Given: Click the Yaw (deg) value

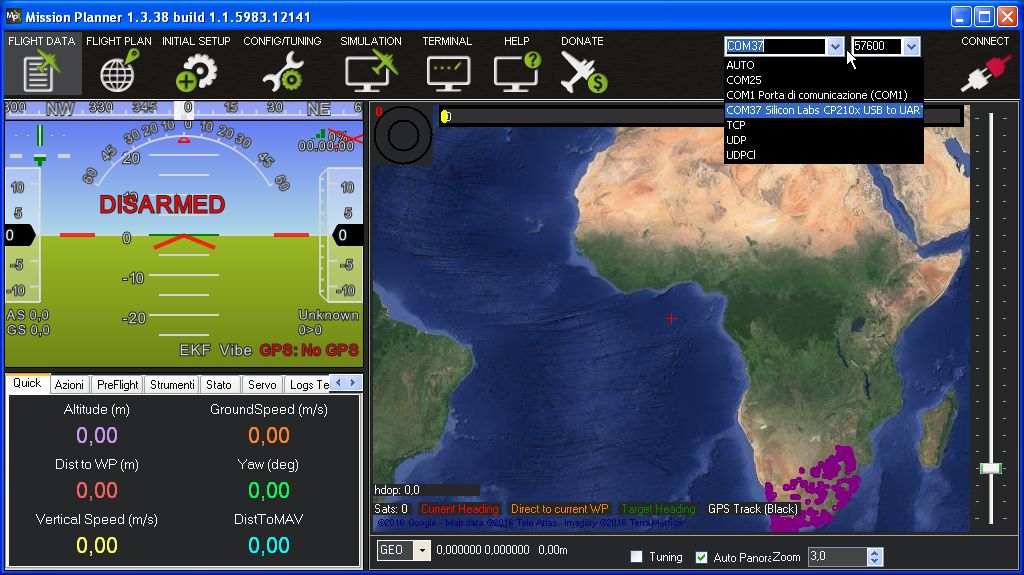Looking at the screenshot, I should [268, 490].
